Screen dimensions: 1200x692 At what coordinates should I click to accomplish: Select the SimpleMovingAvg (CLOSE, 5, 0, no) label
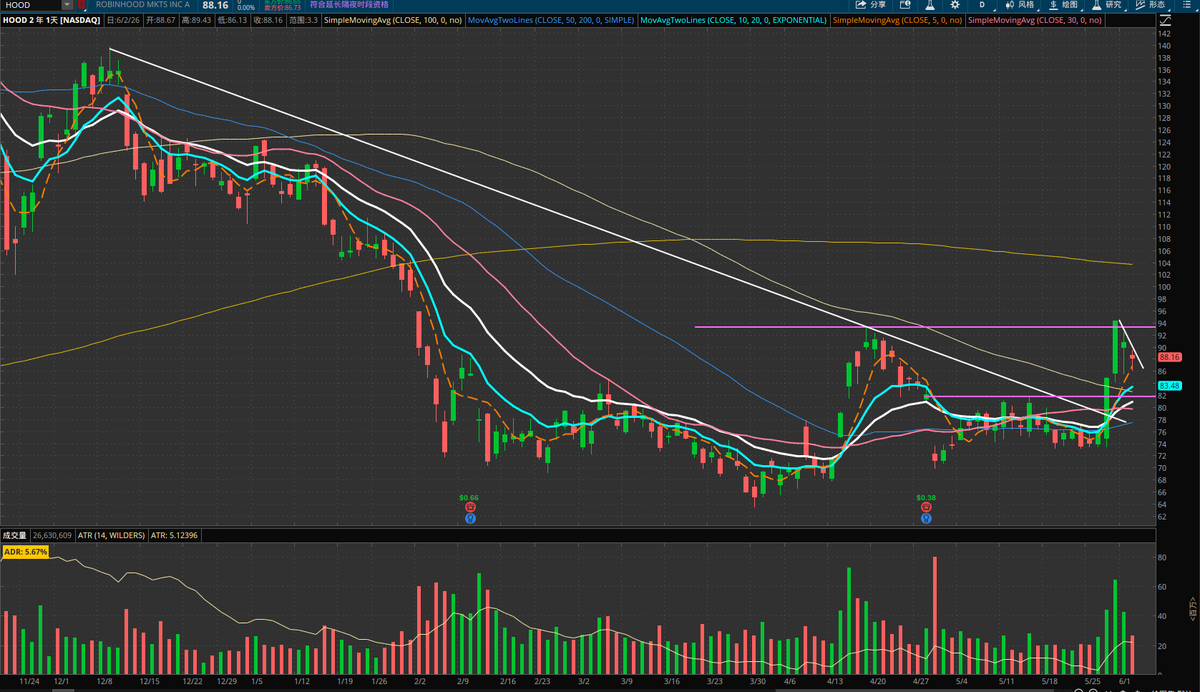(x=897, y=20)
